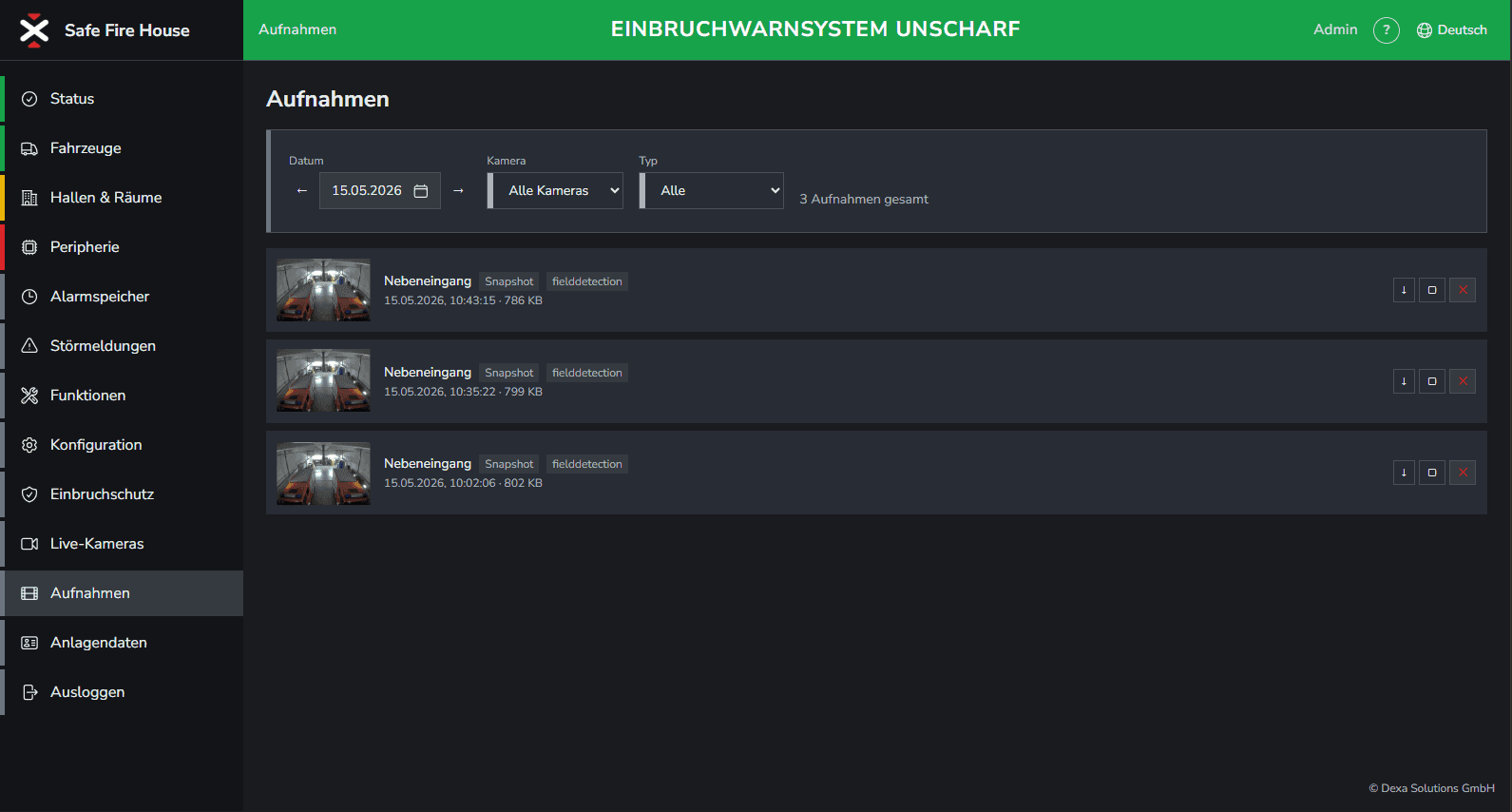Viewport: 1512px width, 812px height.
Task: Click '15.05.2026, 10:43:15 · 786 KB' text
Action: click(463, 300)
